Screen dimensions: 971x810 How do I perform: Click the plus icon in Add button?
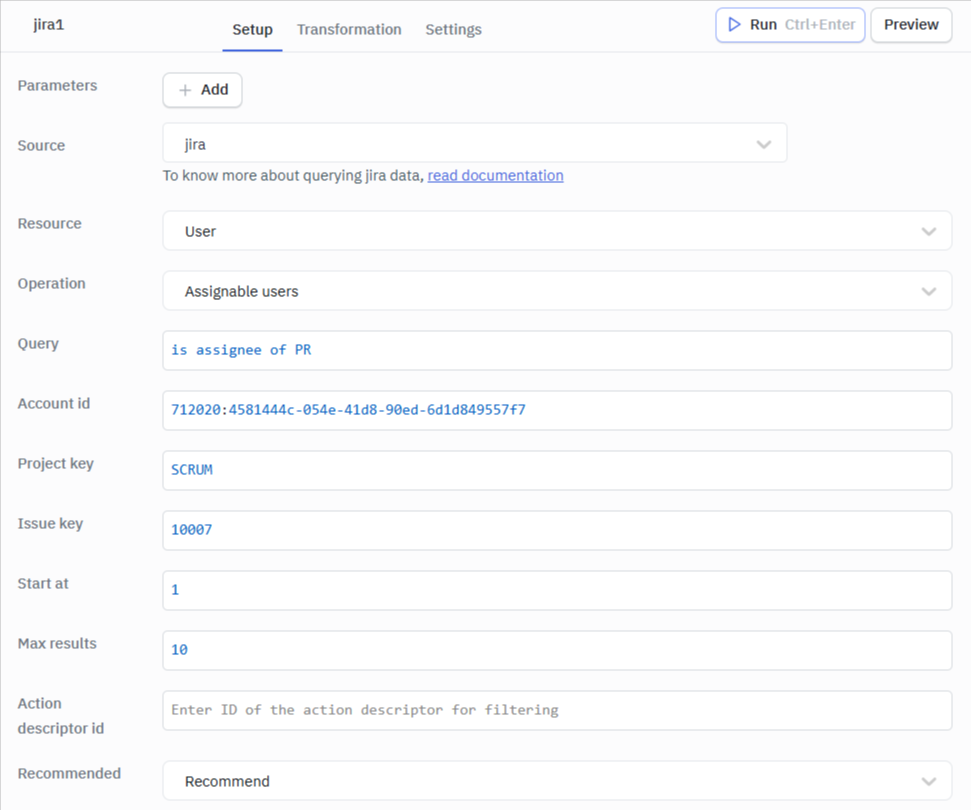point(185,90)
